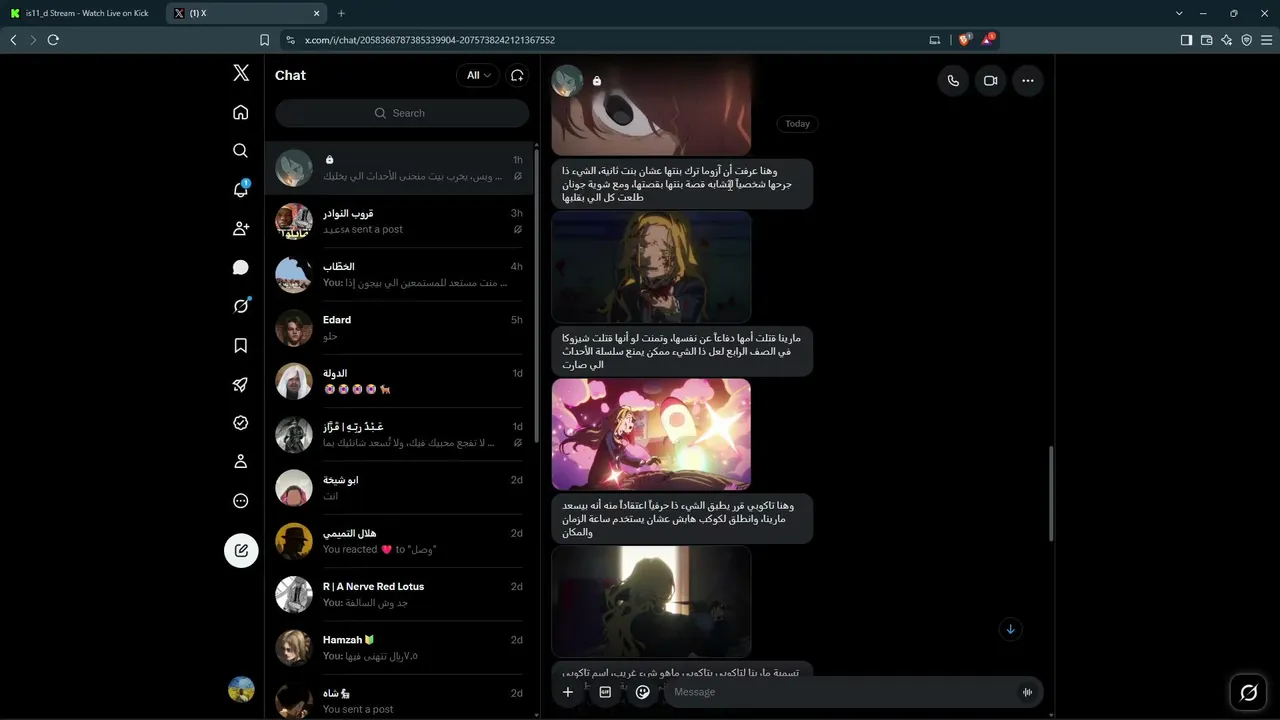Open Profile person icon in sidebar

(241, 462)
